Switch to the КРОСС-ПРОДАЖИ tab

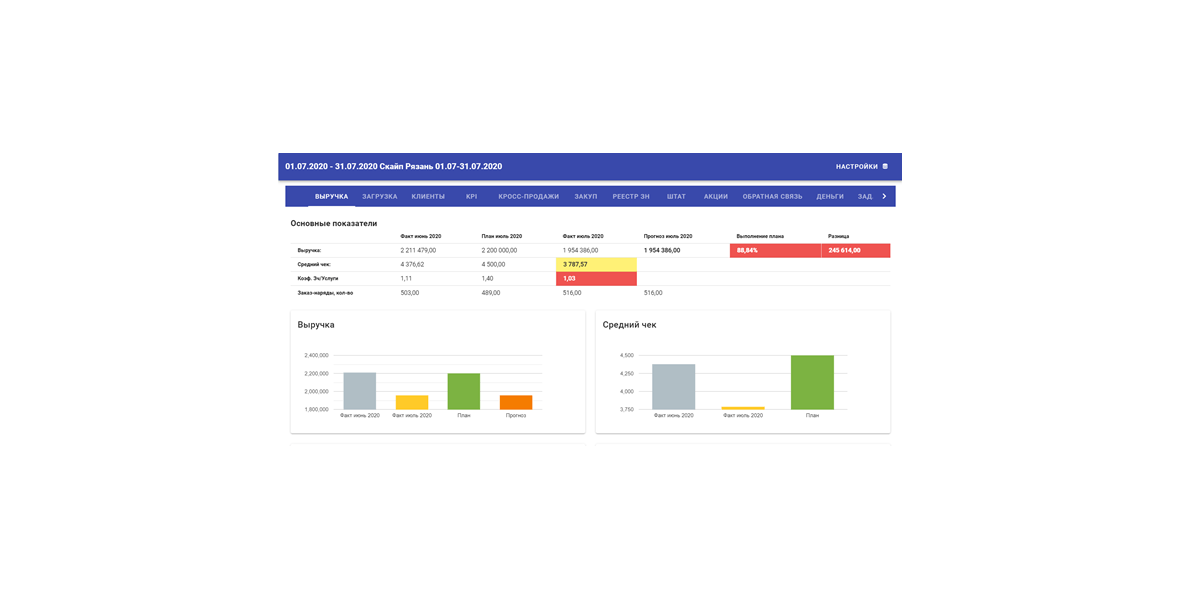[528, 196]
